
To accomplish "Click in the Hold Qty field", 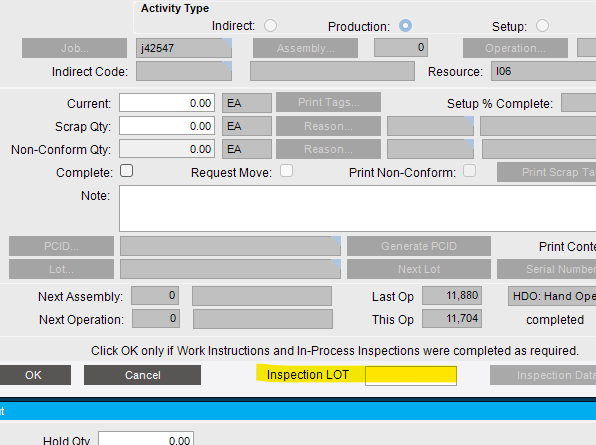I will (x=146, y=439).
